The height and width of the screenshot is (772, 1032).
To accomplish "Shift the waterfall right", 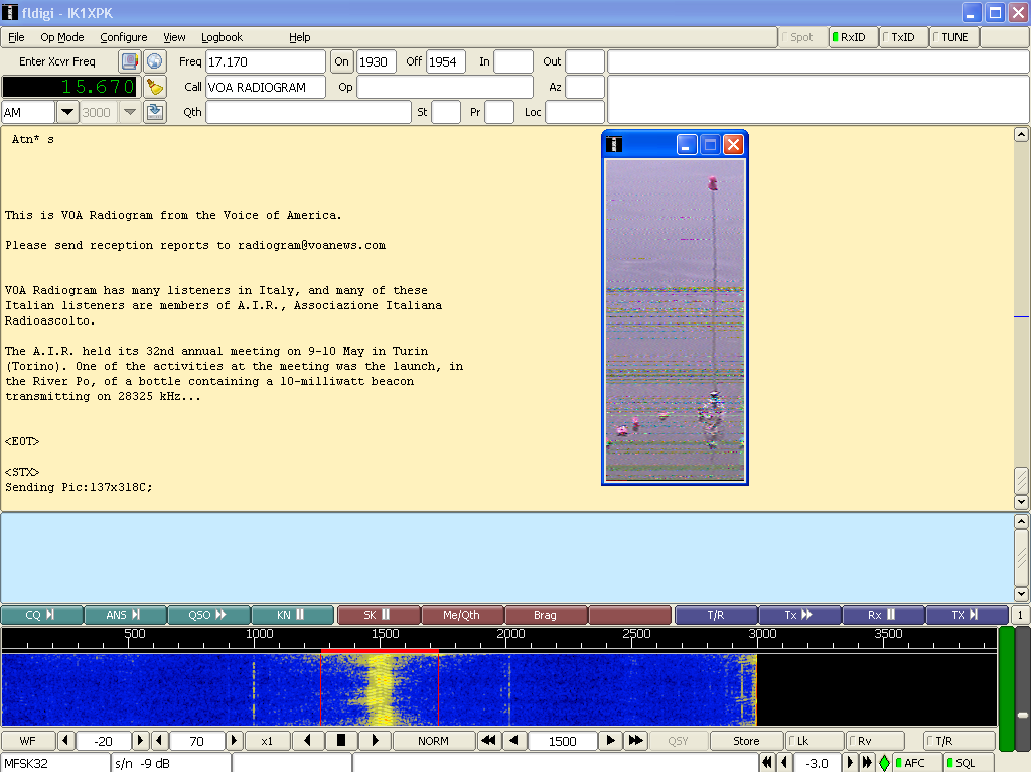I will point(375,741).
